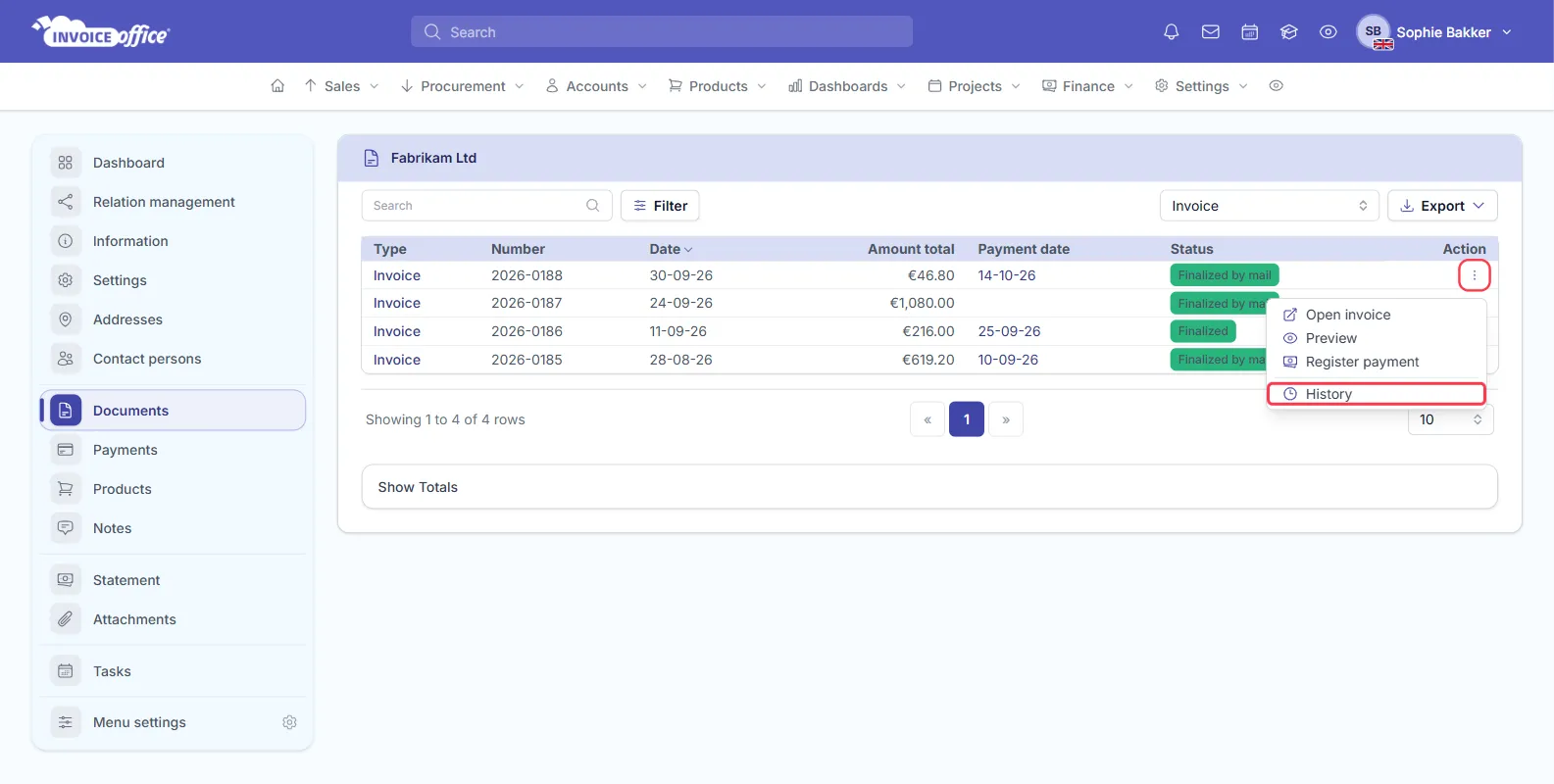This screenshot has height=784, width=1554.
Task: Open the calendar icon in header
Action: pos(1249,32)
